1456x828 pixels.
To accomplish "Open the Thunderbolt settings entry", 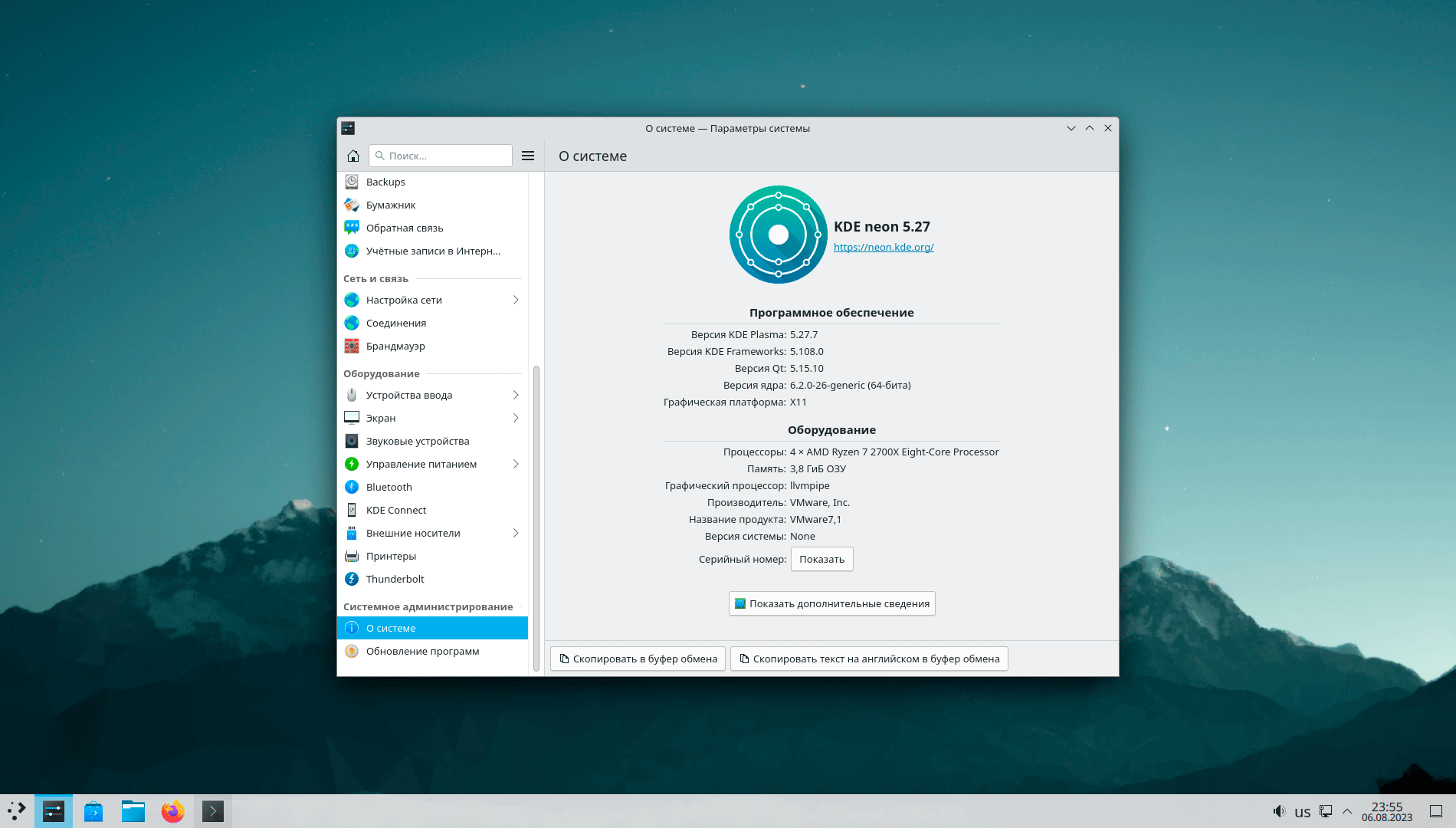I will point(395,579).
